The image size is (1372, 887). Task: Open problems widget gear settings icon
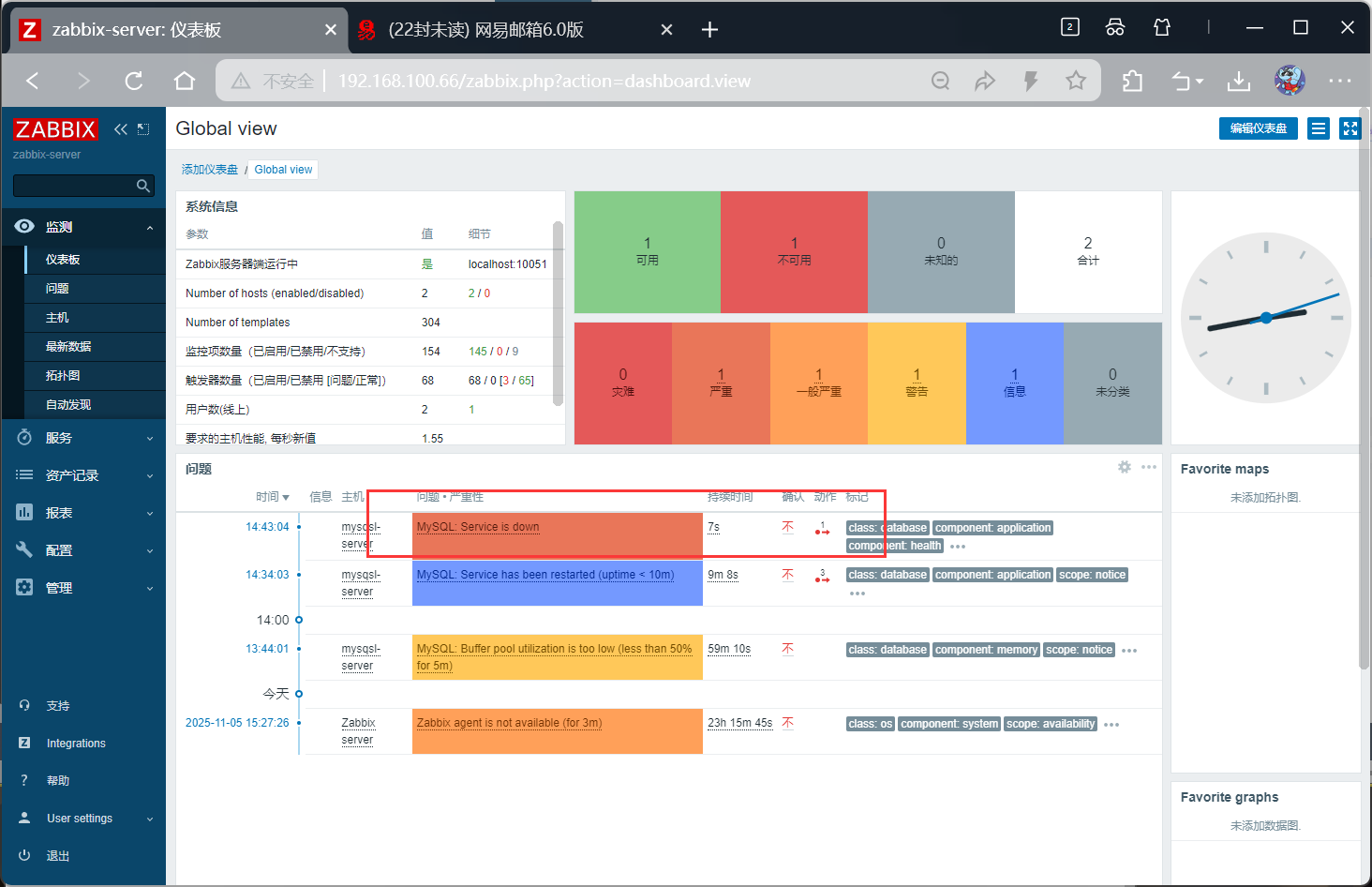[x=1125, y=467]
